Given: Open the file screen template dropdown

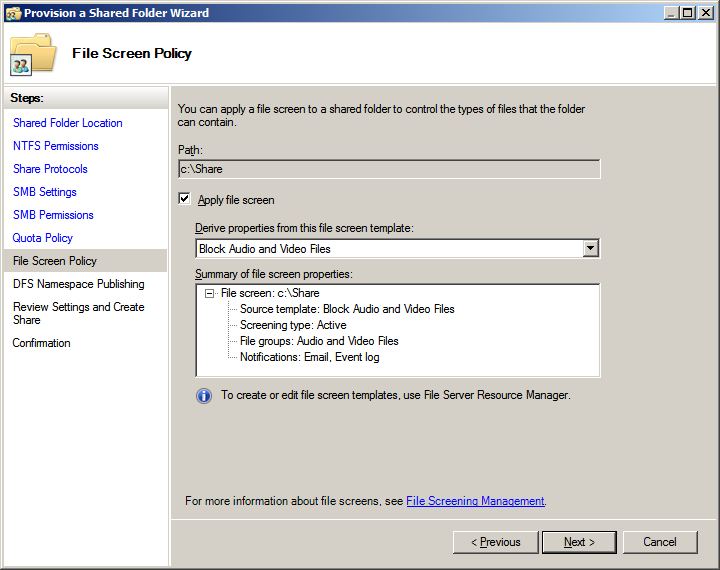Looking at the screenshot, I should (x=591, y=248).
